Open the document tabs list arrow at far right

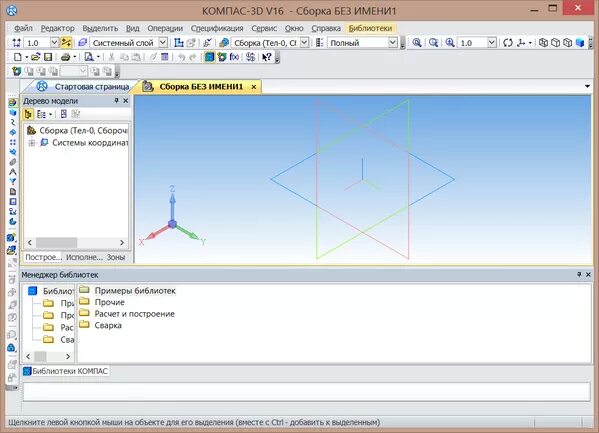coord(587,86)
